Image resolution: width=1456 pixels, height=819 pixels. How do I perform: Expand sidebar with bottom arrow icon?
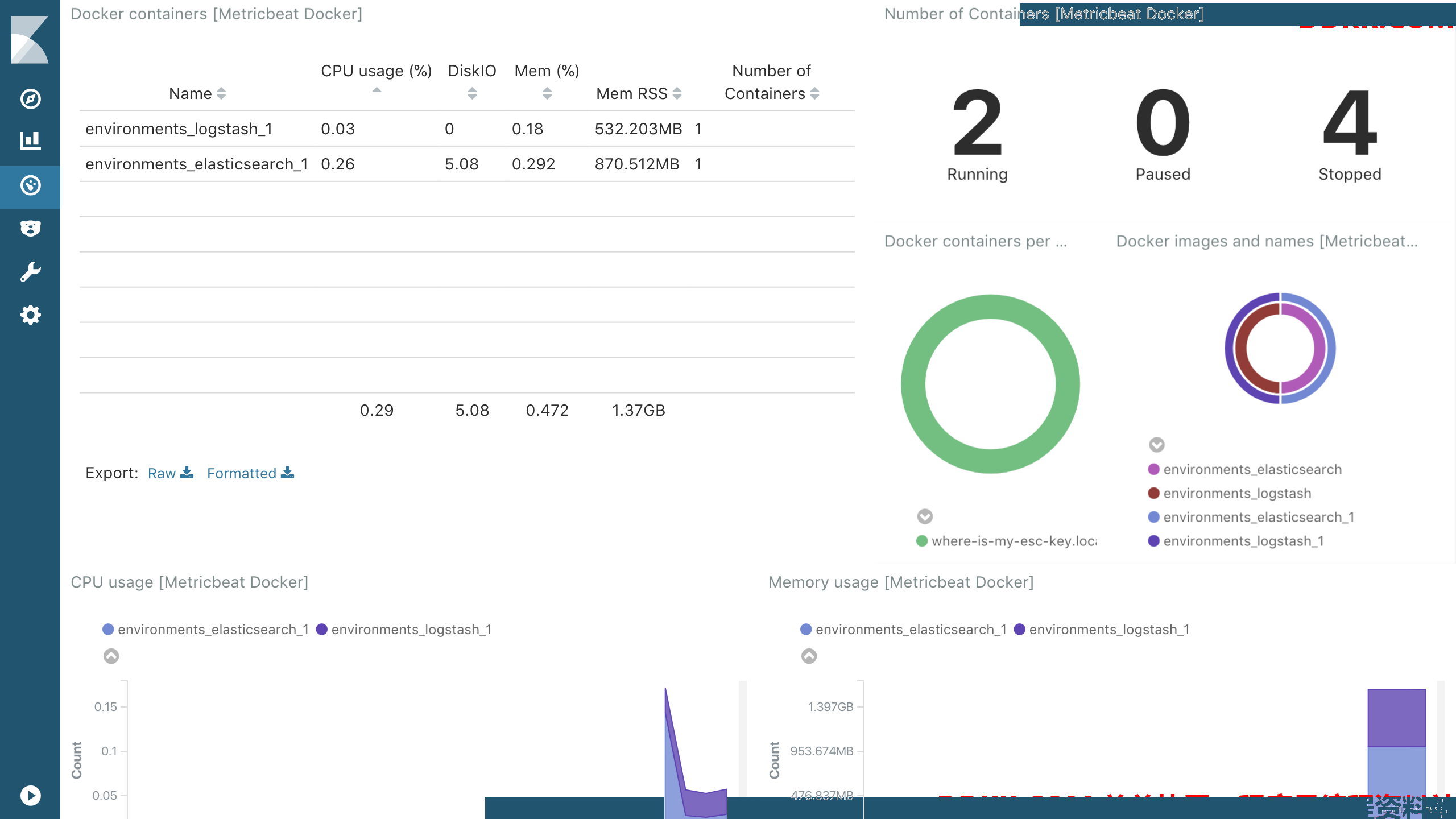[30, 795]
